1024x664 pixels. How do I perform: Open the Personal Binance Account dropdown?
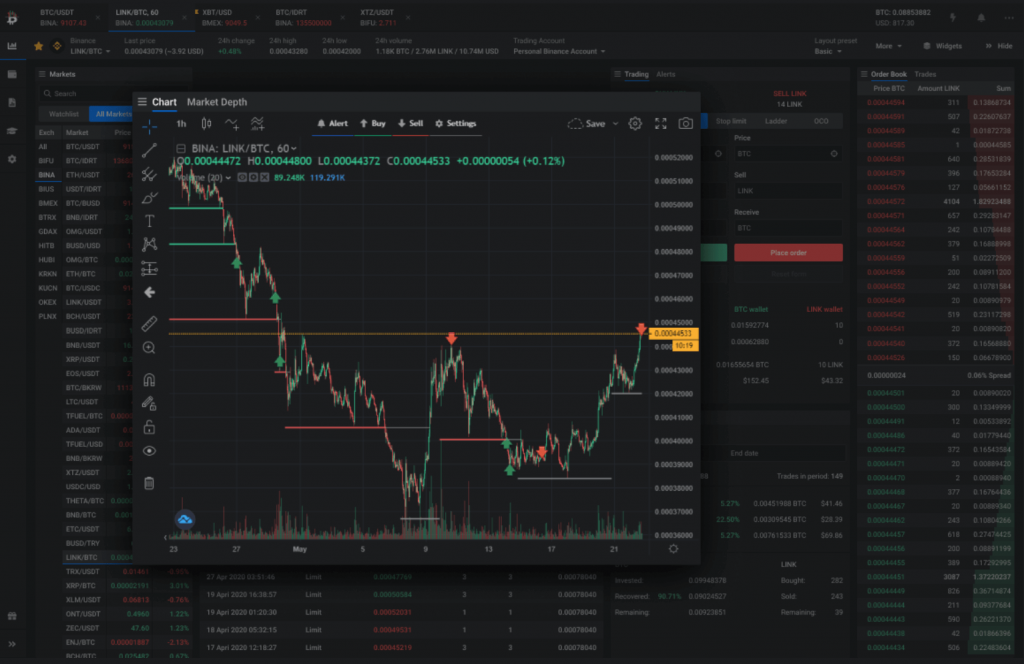[x=559, y=52]
